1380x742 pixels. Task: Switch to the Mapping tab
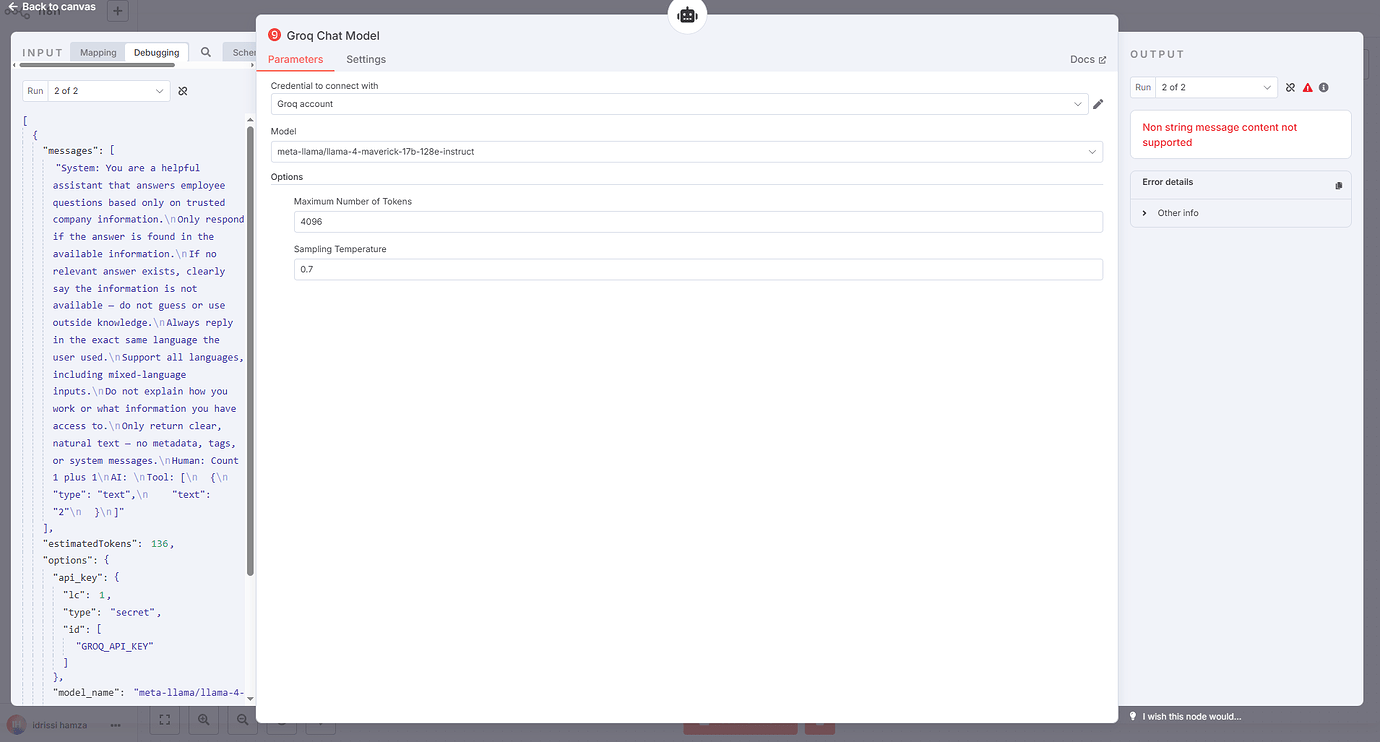(97, 51)
